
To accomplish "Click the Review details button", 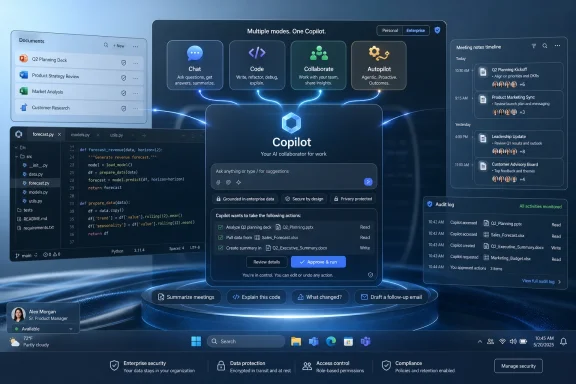I will tap(267, 262).
